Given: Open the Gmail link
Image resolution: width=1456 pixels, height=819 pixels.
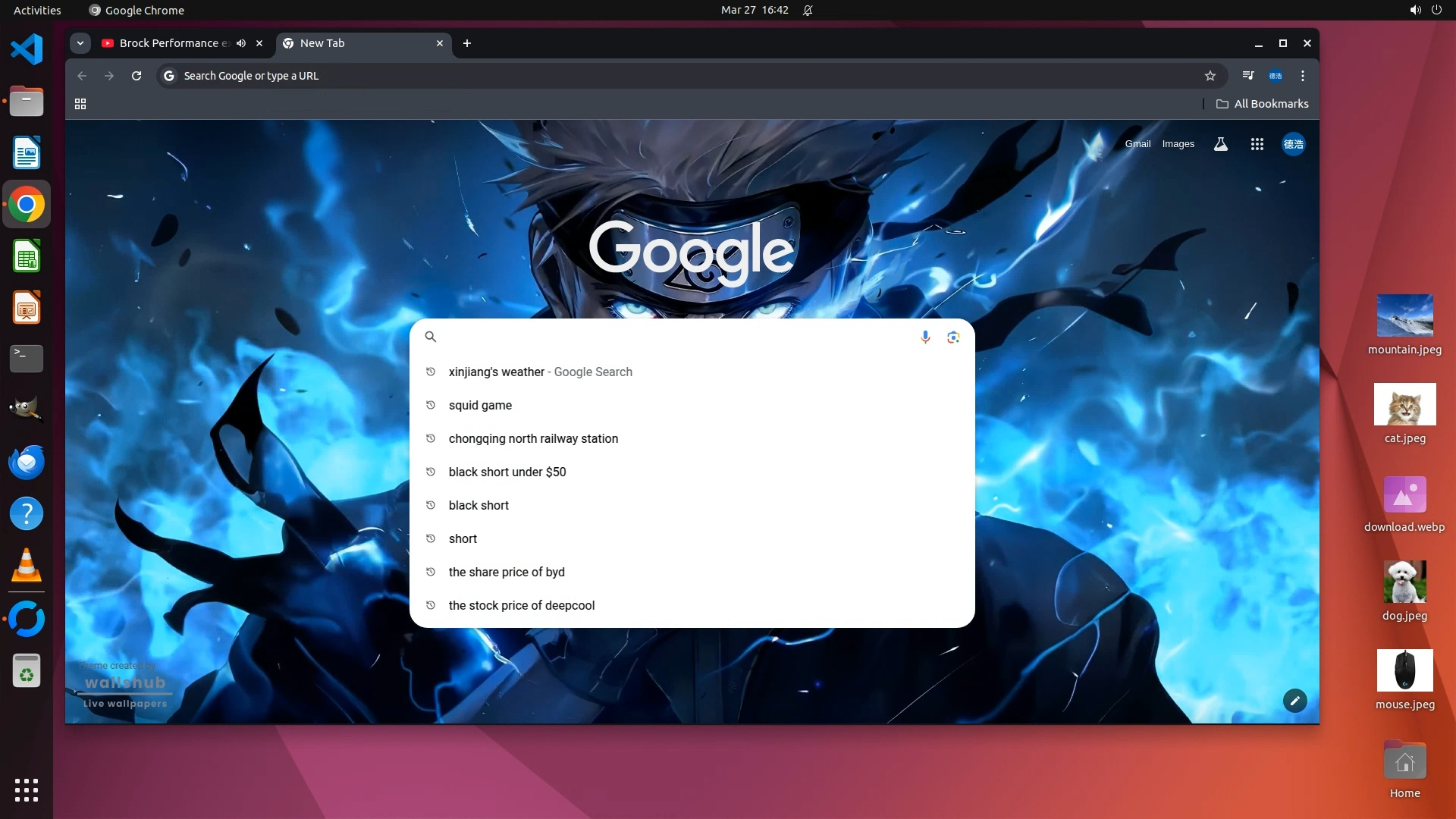Looking at the screenshot, I should tap(1137, 144).
